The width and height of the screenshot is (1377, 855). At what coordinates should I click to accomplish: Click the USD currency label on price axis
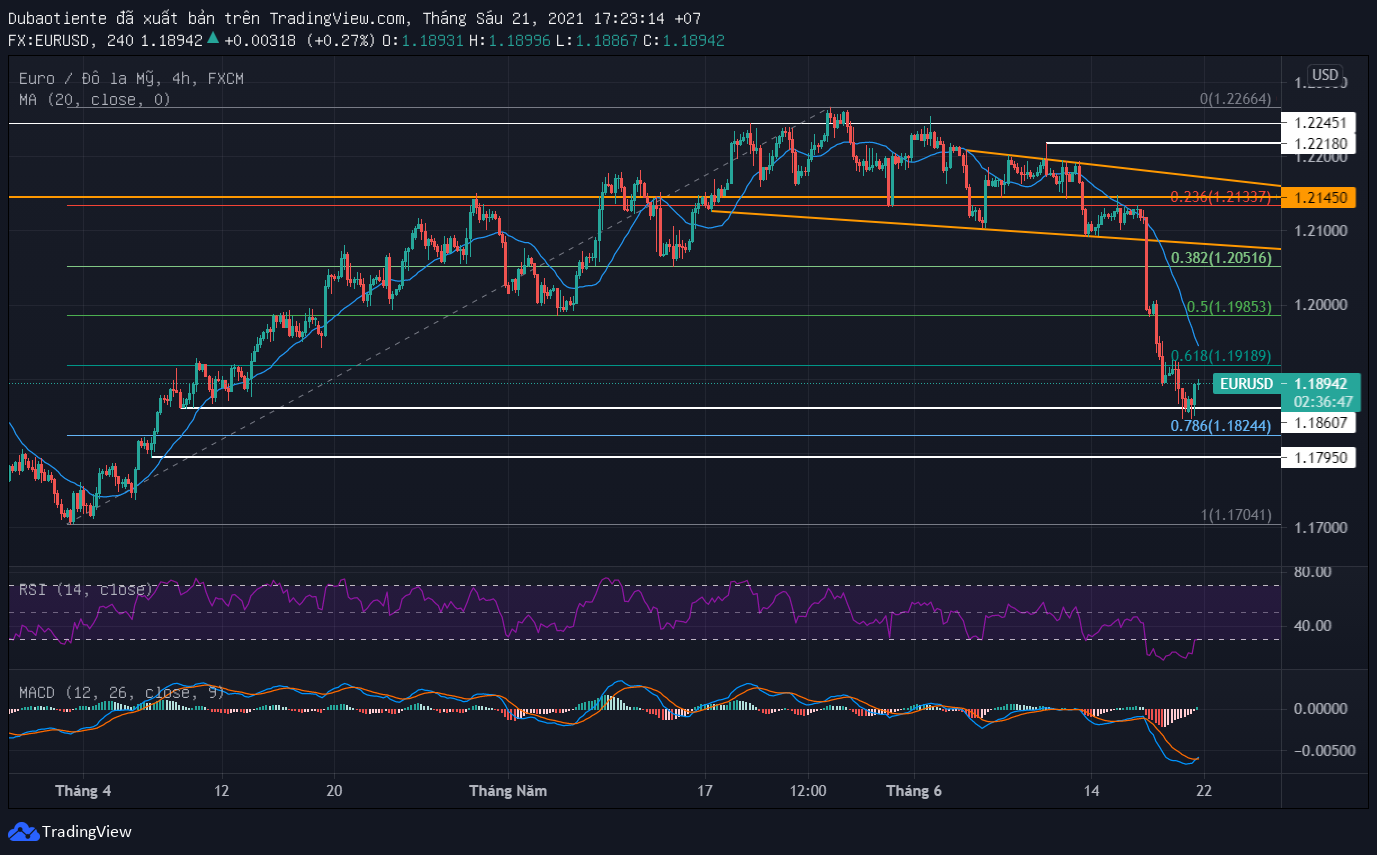[1325, 75]
